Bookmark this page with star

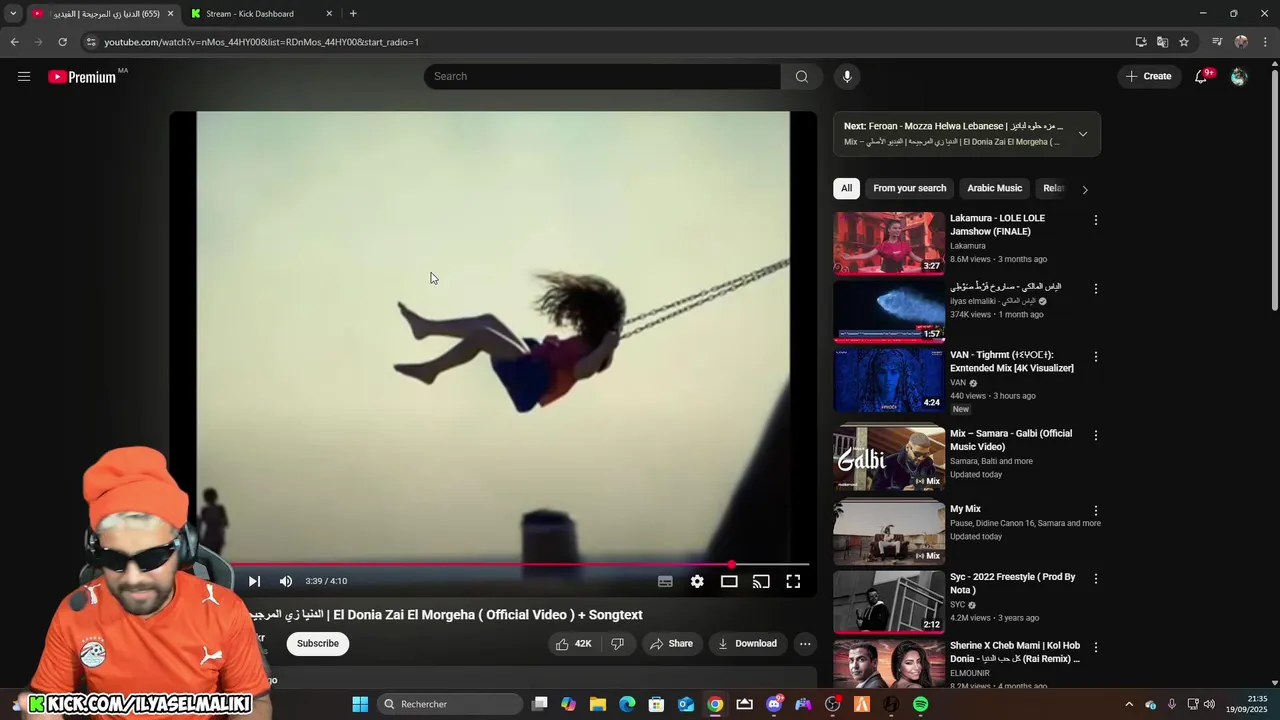click(1184, 42)
